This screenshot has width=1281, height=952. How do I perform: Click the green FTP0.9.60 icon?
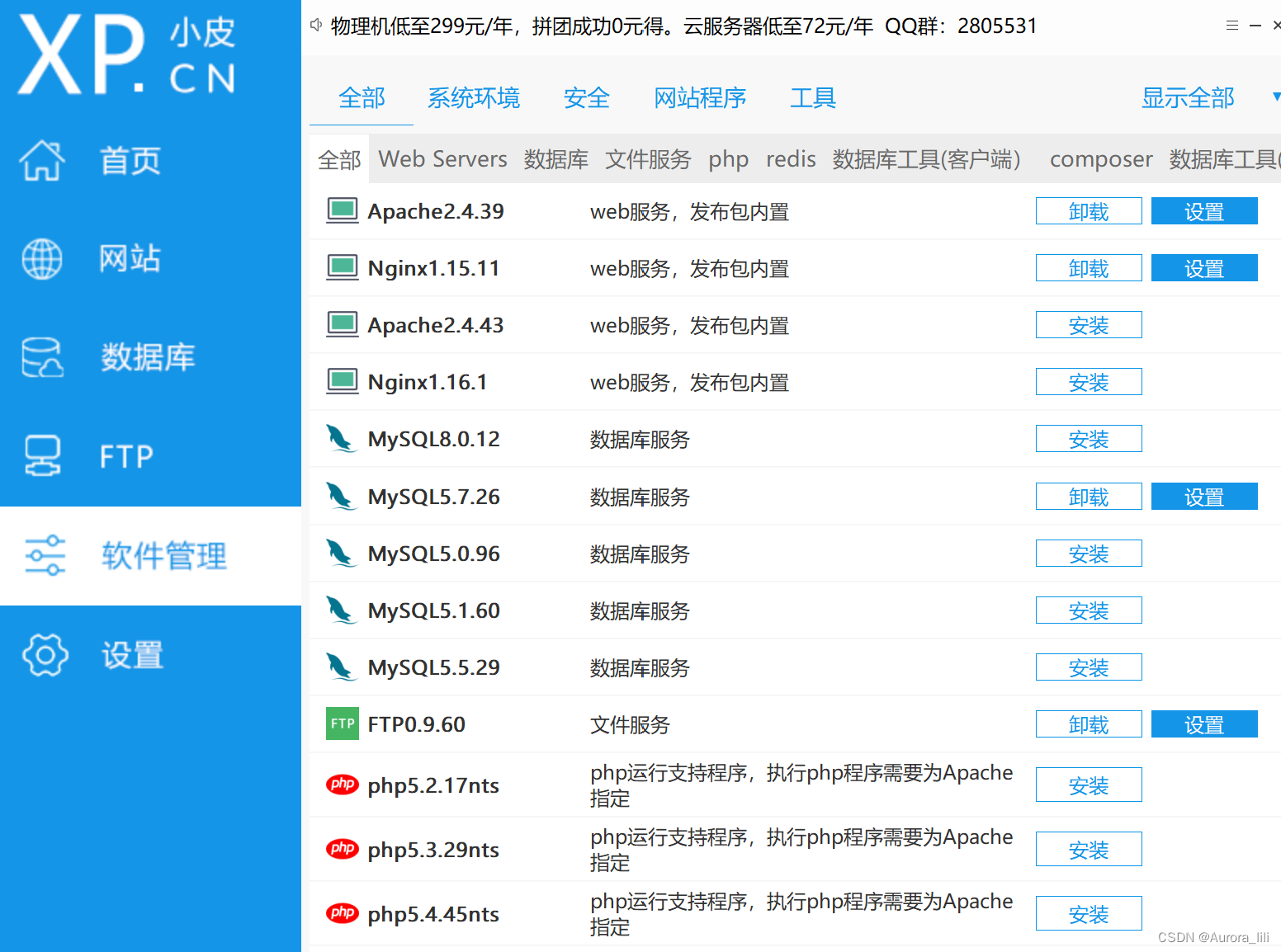[x=343, y=723]
